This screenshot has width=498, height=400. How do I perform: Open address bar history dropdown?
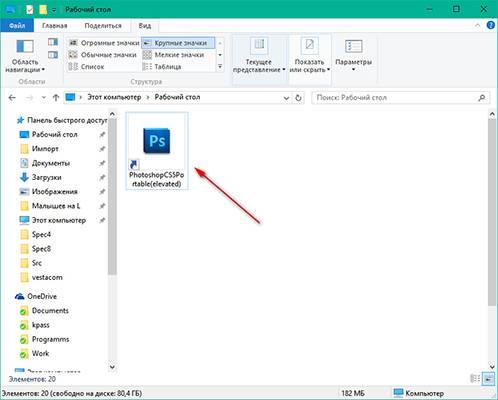[286, 98]
